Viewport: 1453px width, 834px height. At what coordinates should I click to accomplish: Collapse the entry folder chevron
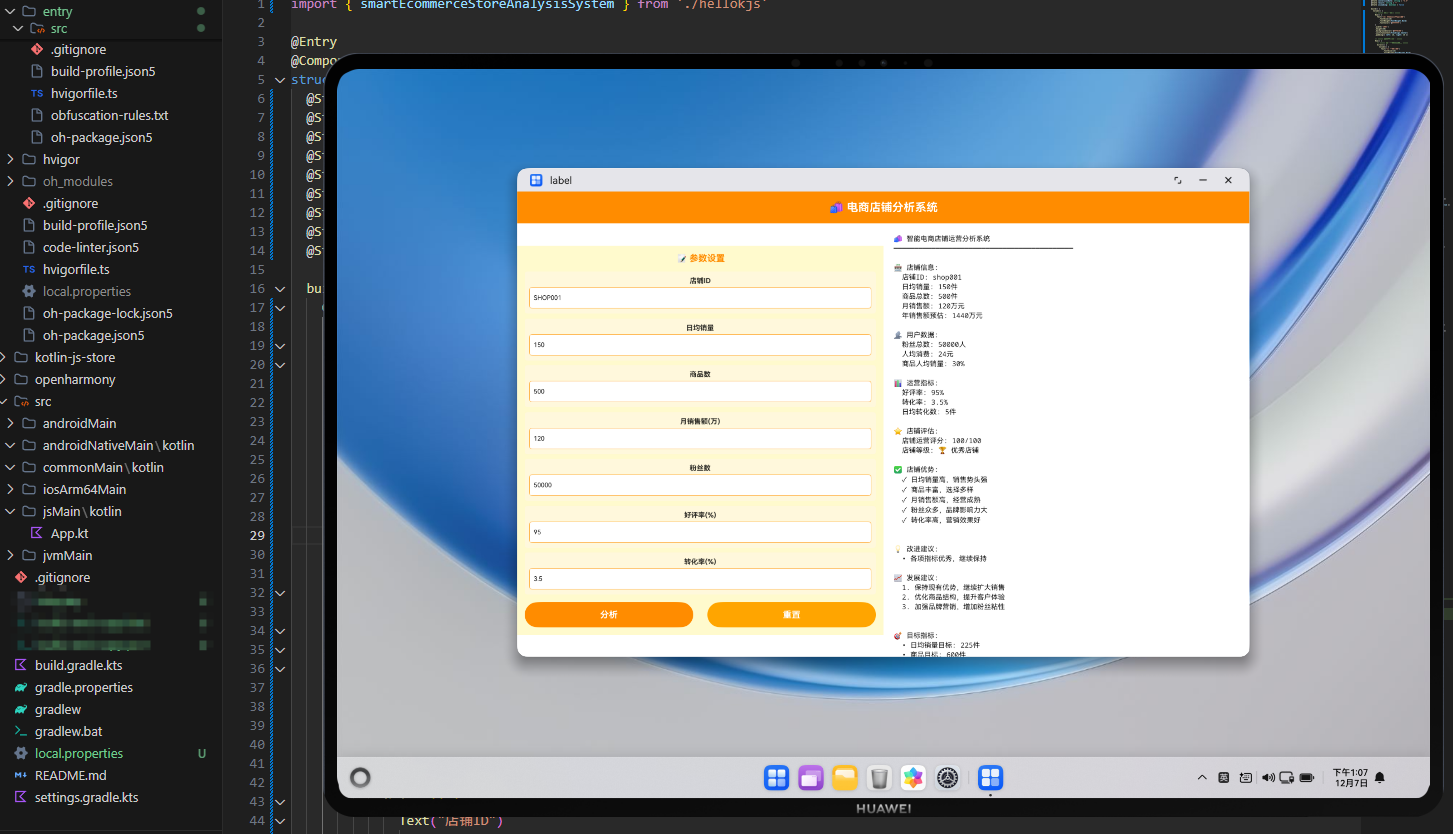pos(11,11)
